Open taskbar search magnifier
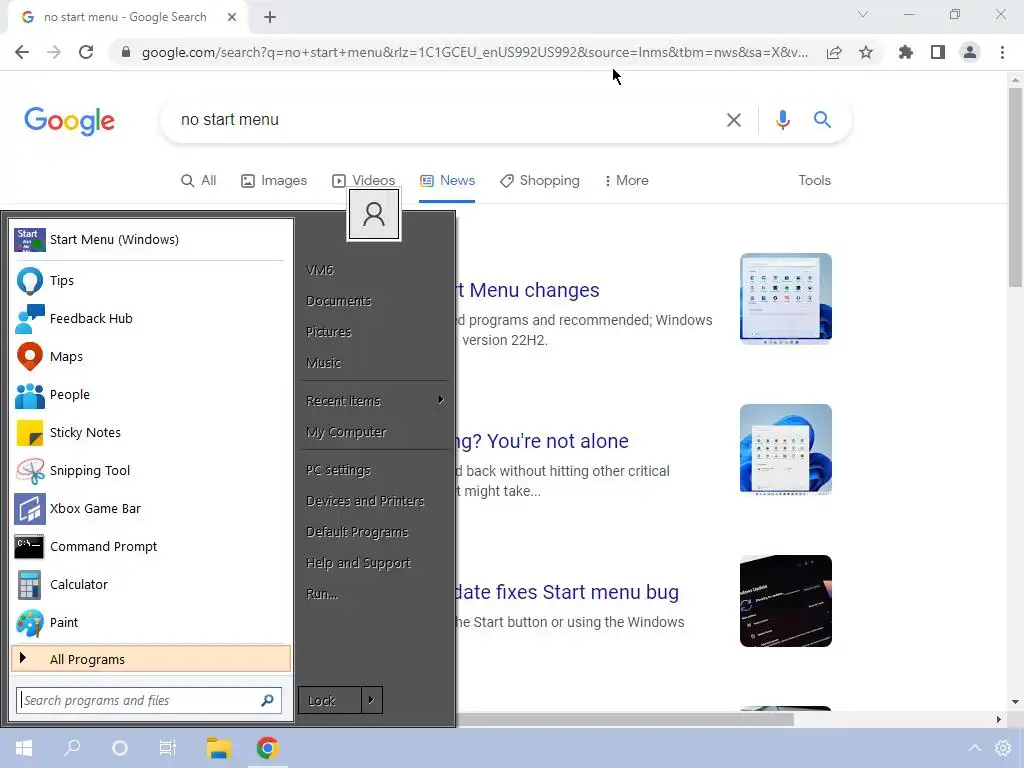 (72, 748)
